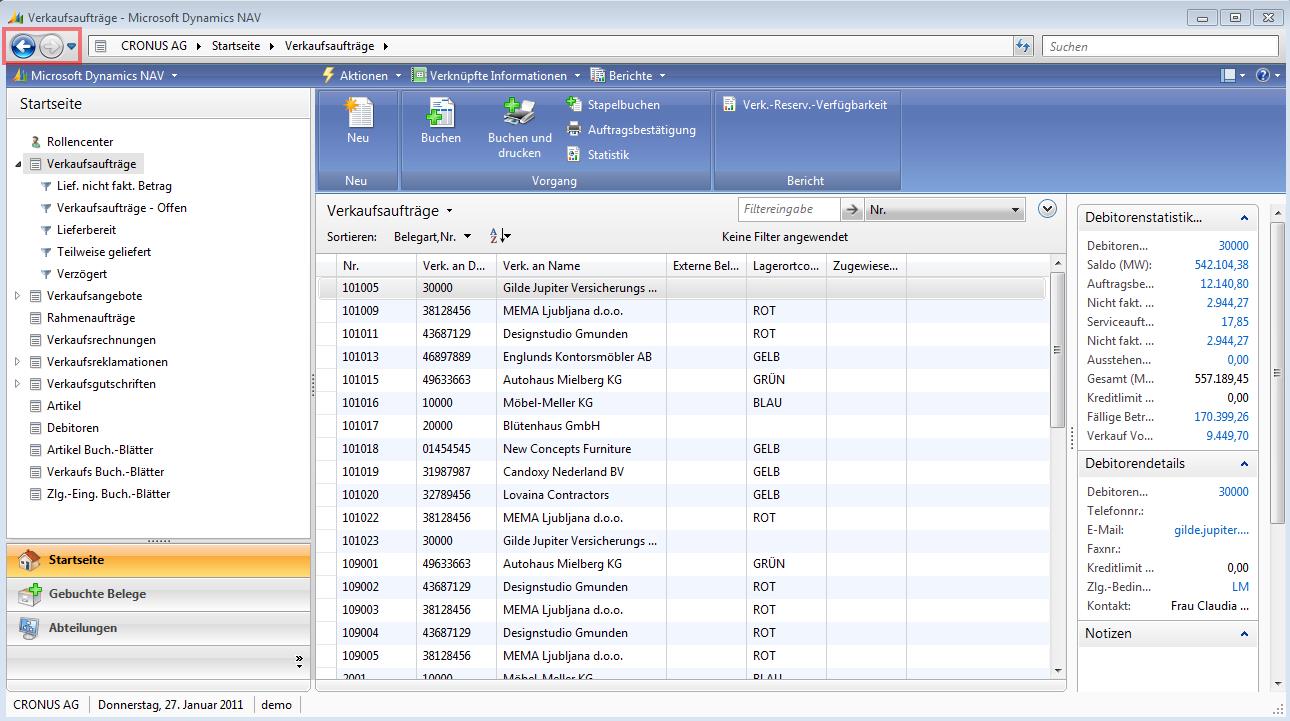This screenshot has height=721, width=1290.
Task: Open the Teilweise geliefert filter view
Action: (x=104, y=252)
